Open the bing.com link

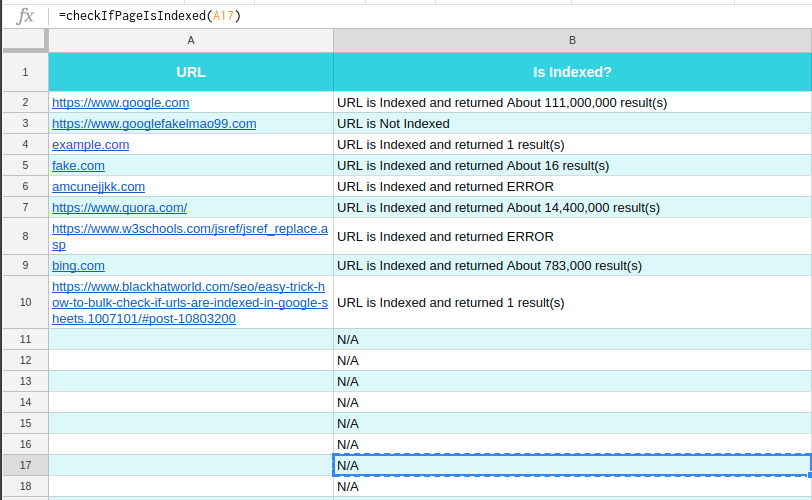[78, 266]
